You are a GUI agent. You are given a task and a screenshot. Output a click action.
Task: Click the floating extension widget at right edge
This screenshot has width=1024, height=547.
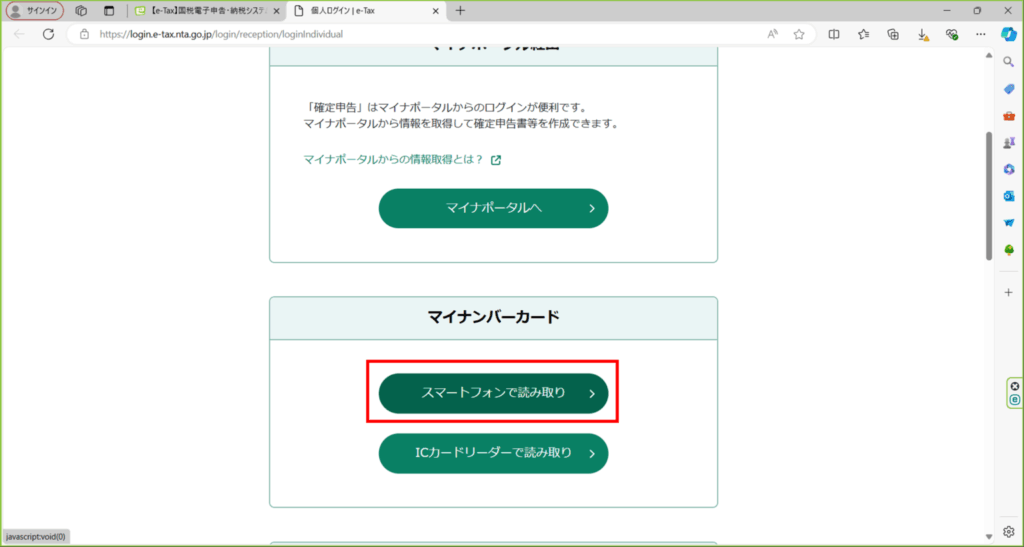pyautogui.click(x=1014, y=393)
